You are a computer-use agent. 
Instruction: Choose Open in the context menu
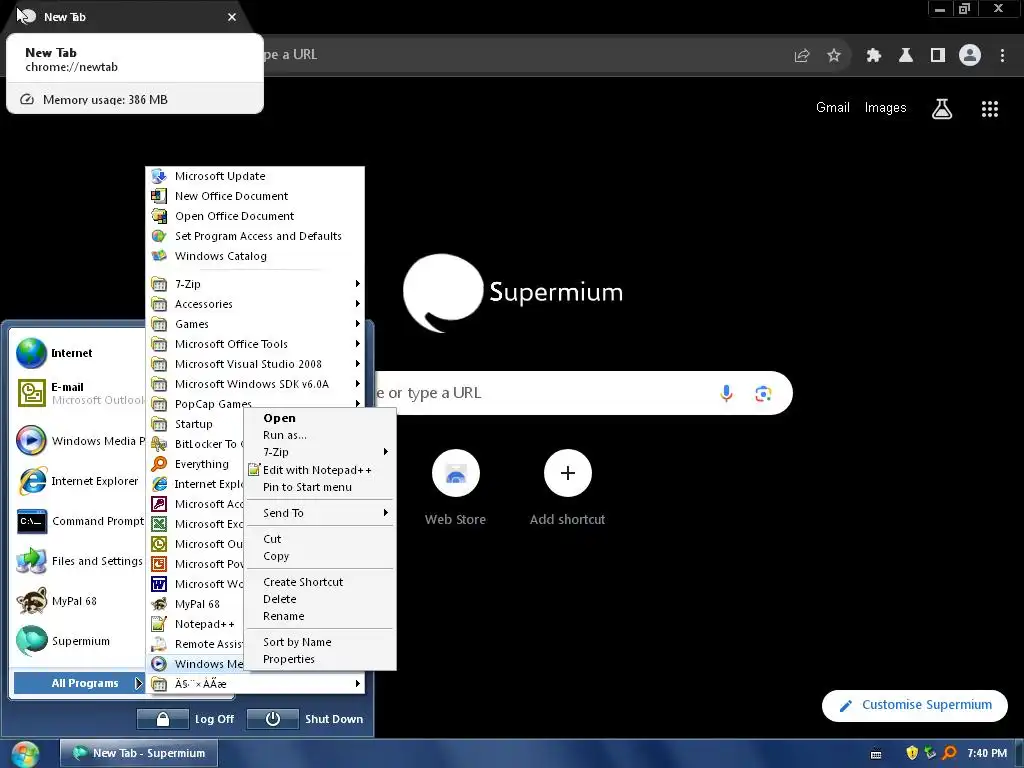[320, 418]
